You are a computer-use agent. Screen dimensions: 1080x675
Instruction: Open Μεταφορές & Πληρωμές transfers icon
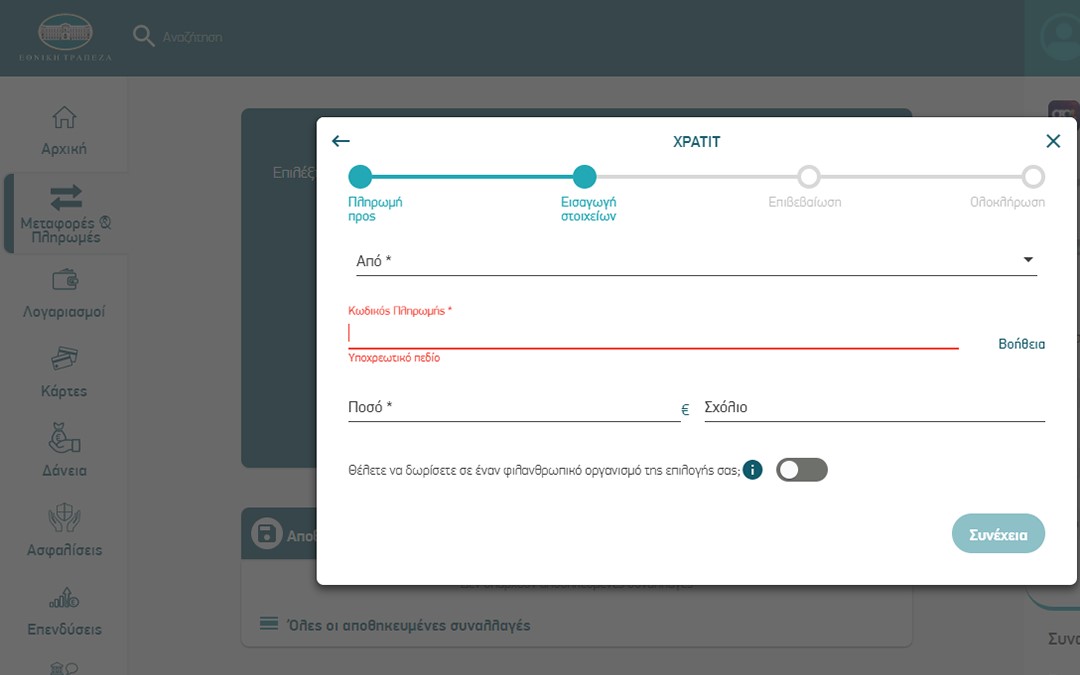coord(65,197)
